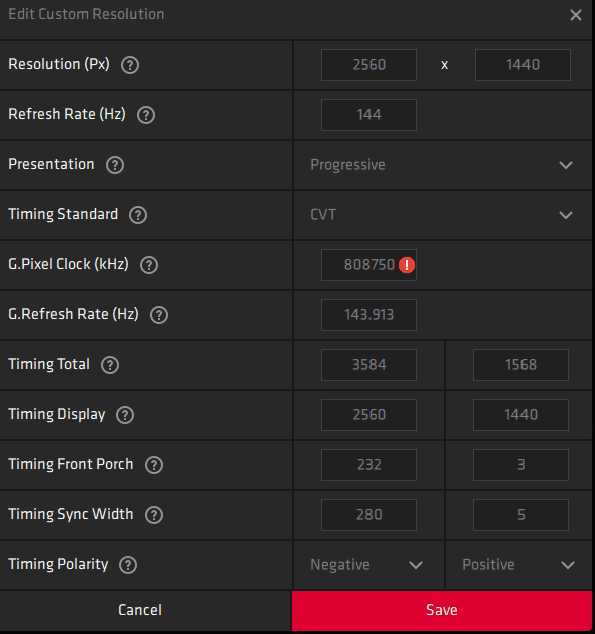Open the Timing Standard CVT dropdown
The height and width of the screenshot is (634, 595).
[443, 215]
